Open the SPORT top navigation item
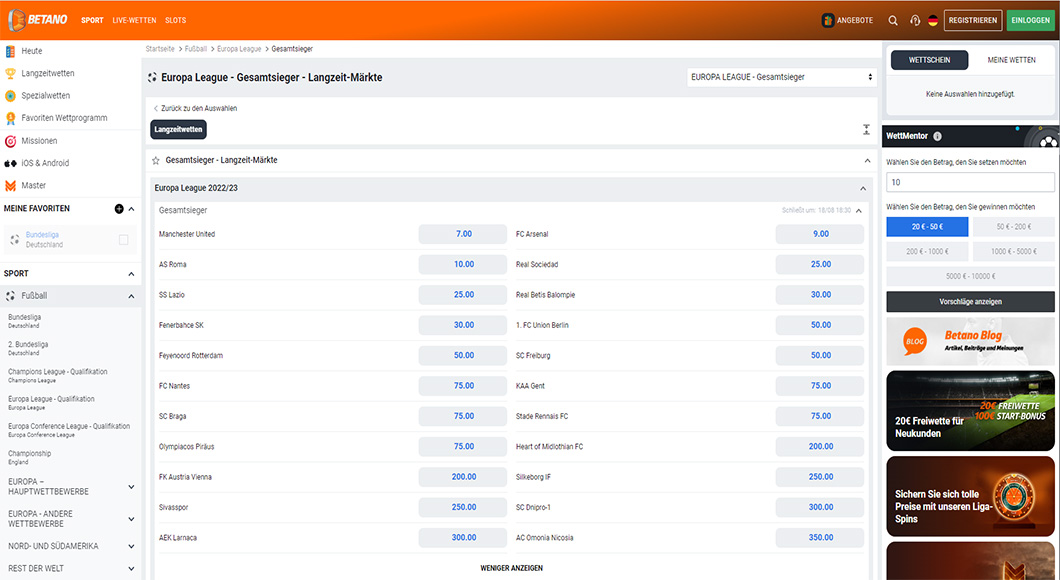Image resolution: width=1060 pixels, height=580 pixels. click(92, 20)
